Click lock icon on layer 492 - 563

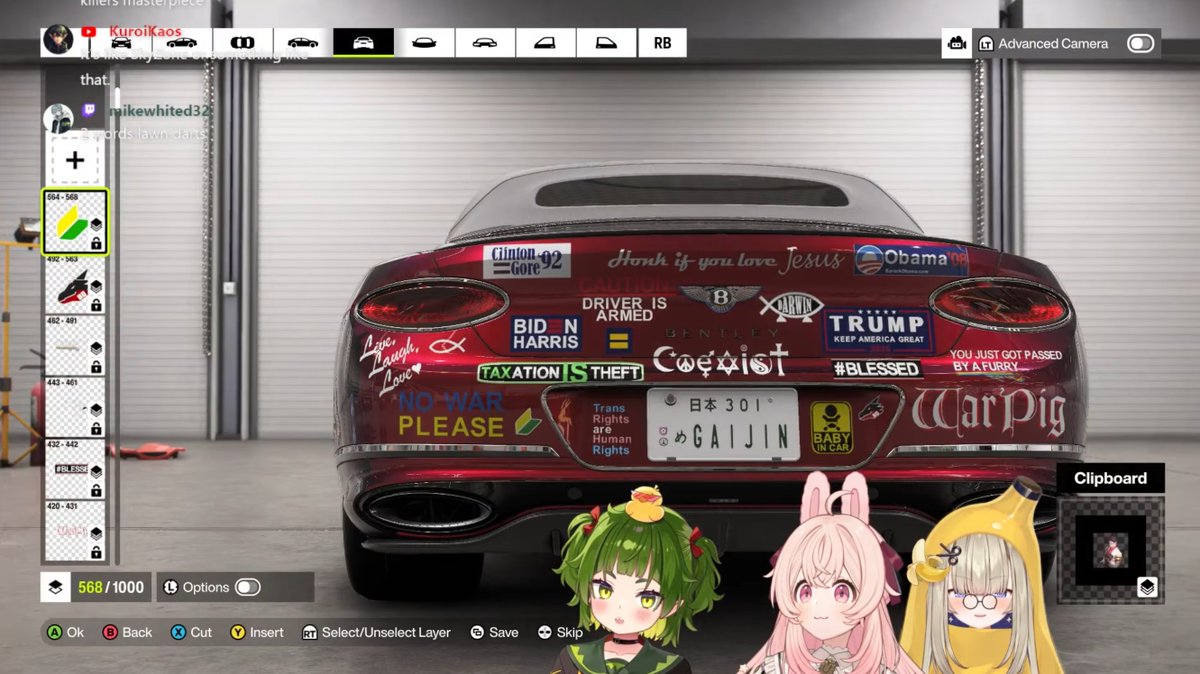pyautogui.click(x=96, y=305)
